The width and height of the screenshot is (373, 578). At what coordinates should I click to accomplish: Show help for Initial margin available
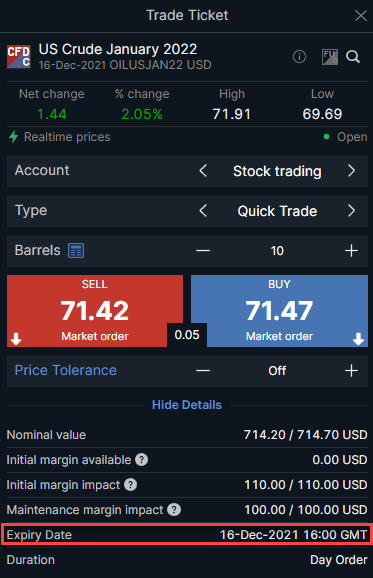point(142,460)
